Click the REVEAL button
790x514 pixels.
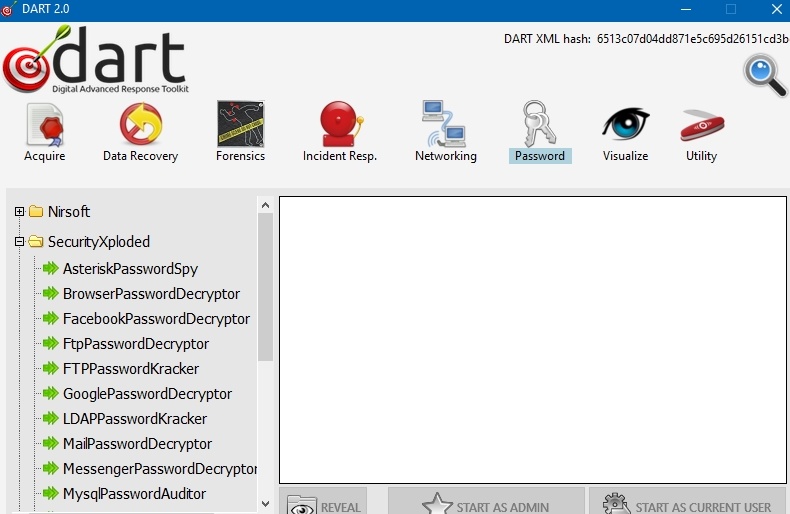[323, 501]
